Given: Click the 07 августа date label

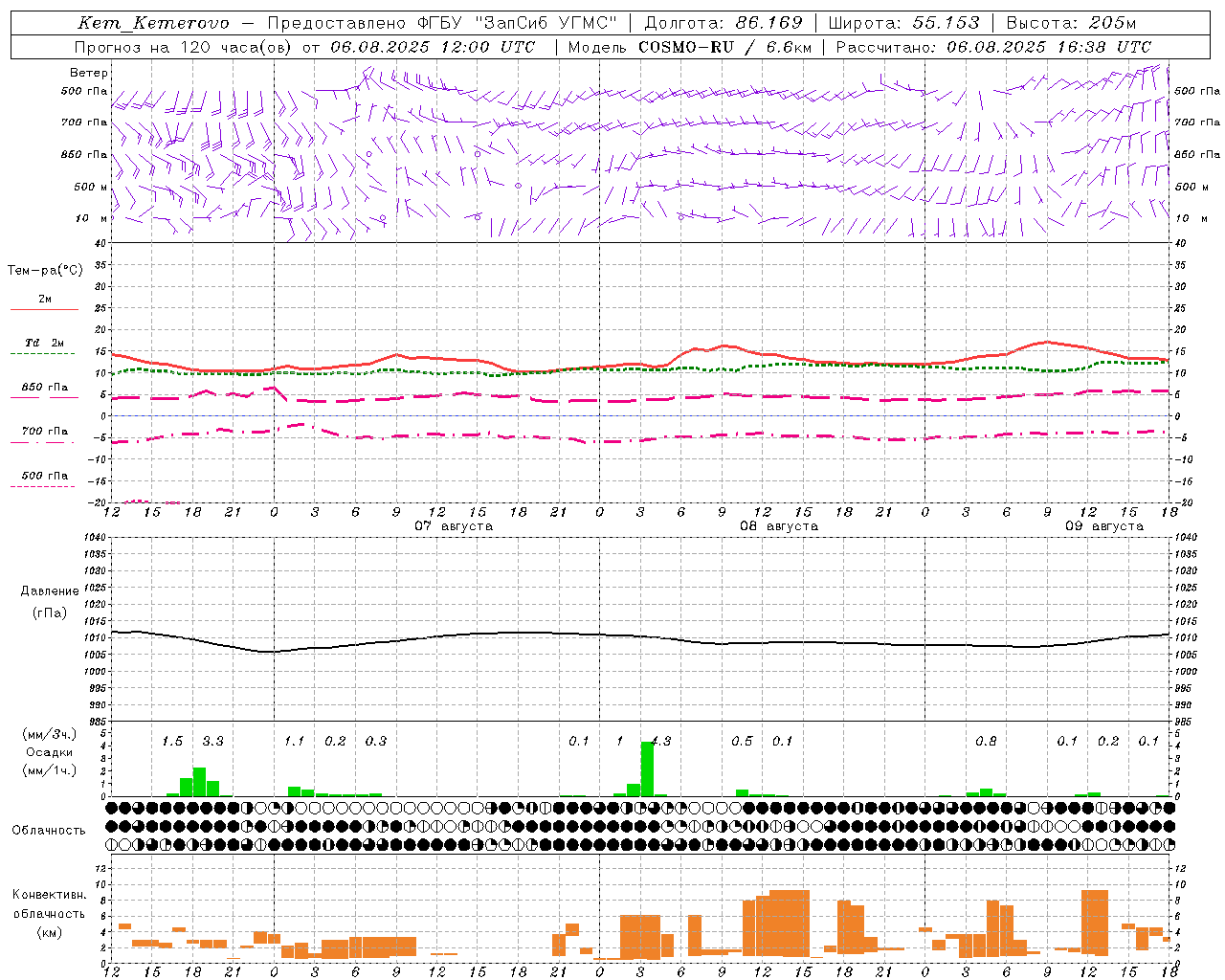Looking at the screenshot, I should point(454,526).
